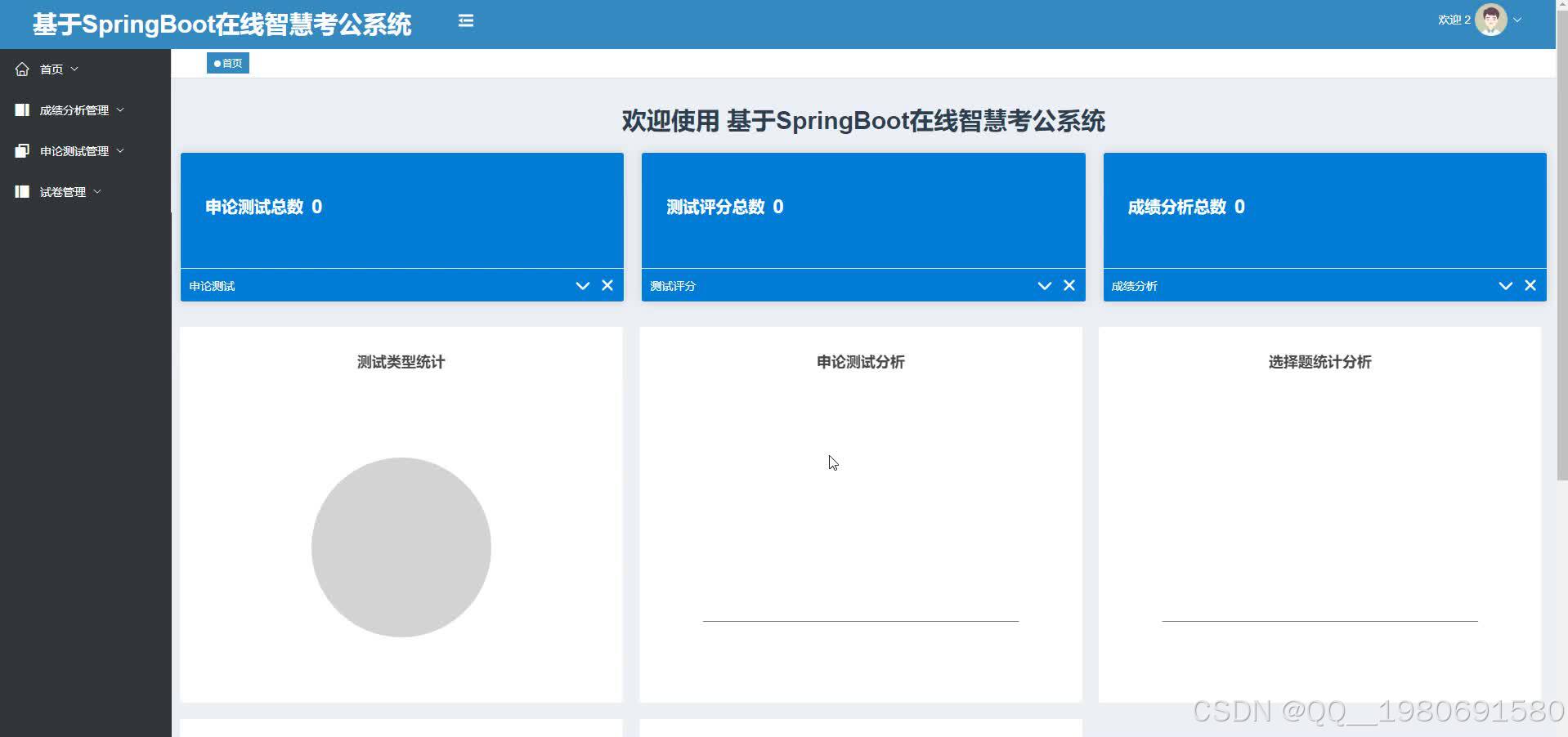
Task: Click the 成绩分析管理 sidebar icon
Action: tap(22, 110)
